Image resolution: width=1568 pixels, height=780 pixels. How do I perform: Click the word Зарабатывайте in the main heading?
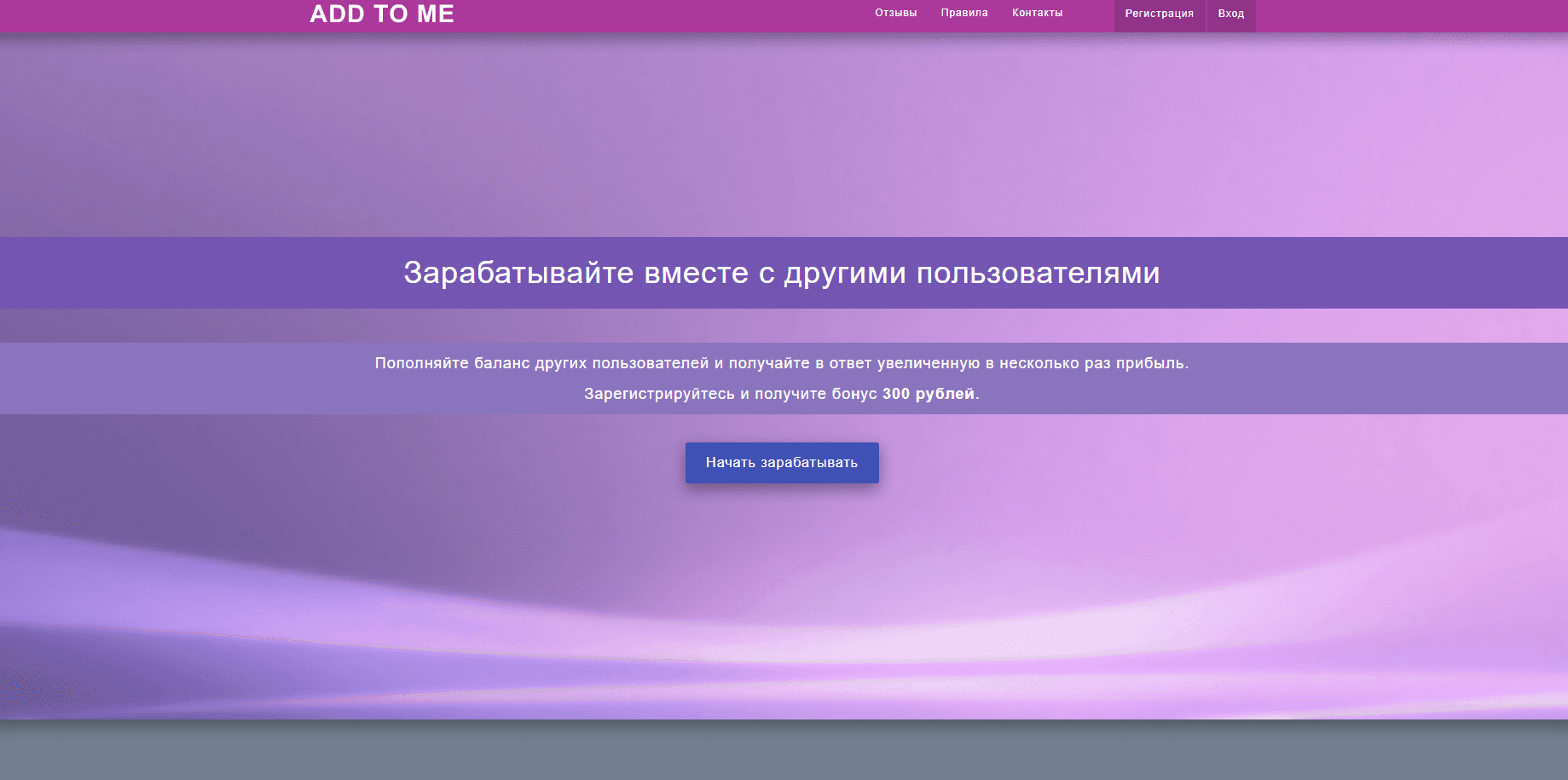(x=518, y=274)
